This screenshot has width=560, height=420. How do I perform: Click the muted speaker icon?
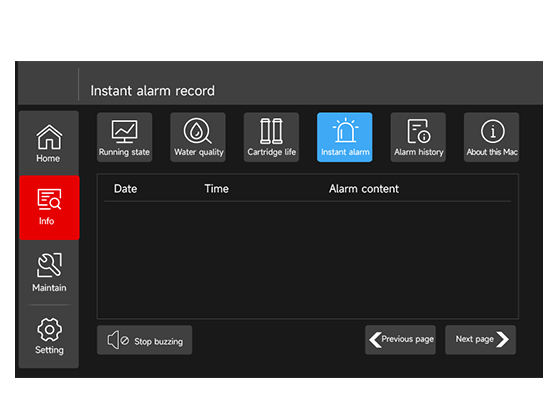click(118, 340)
